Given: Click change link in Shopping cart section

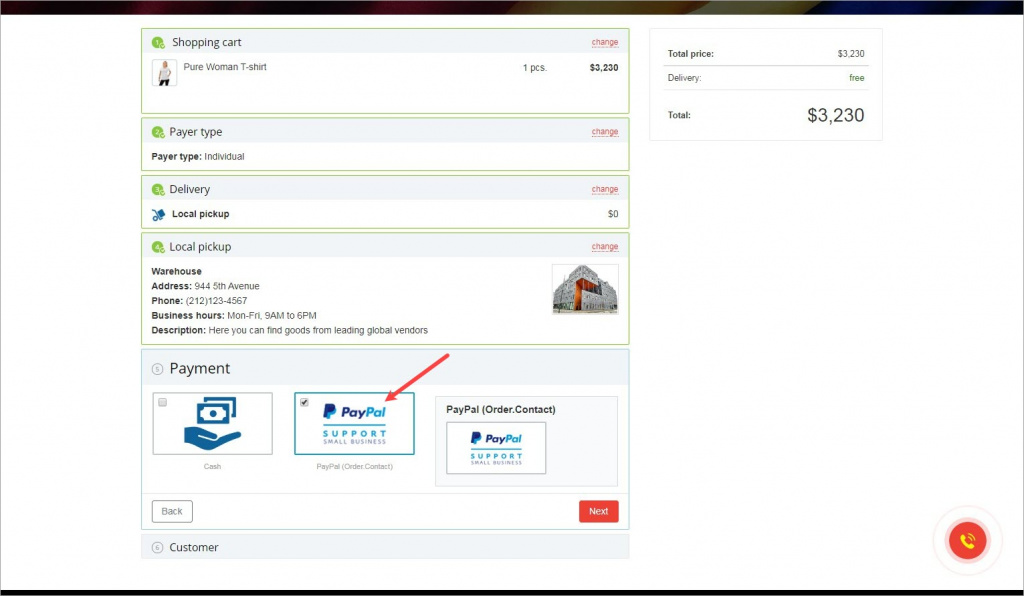Looking at the screenshot, I should pyautogui.click(x=605, y=42).
